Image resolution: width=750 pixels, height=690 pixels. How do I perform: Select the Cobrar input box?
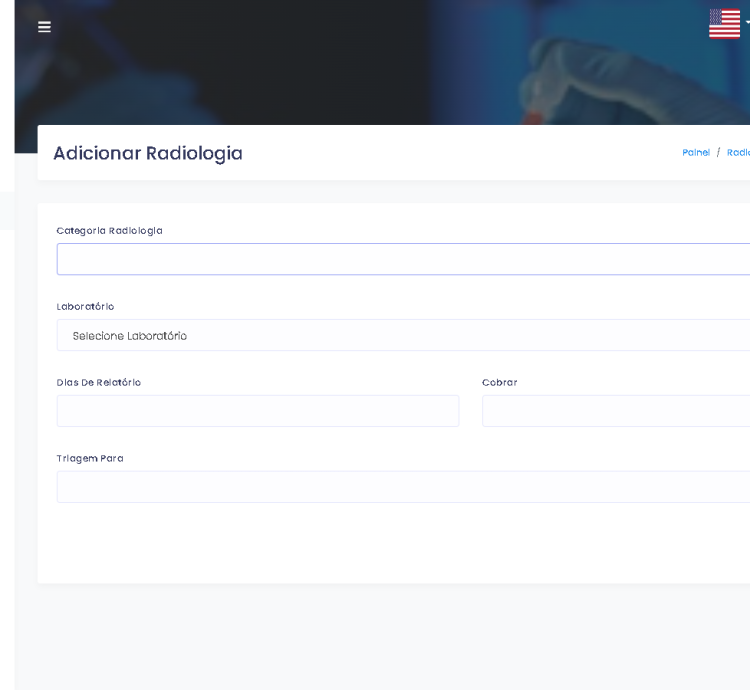point(615,411)
